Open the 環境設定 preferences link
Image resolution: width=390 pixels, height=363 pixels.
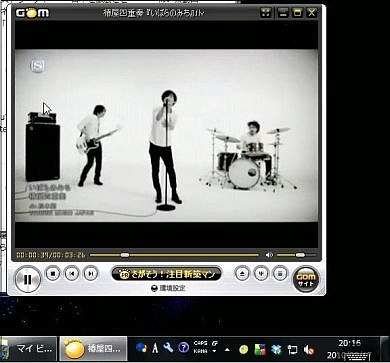[x=168, y=288]
